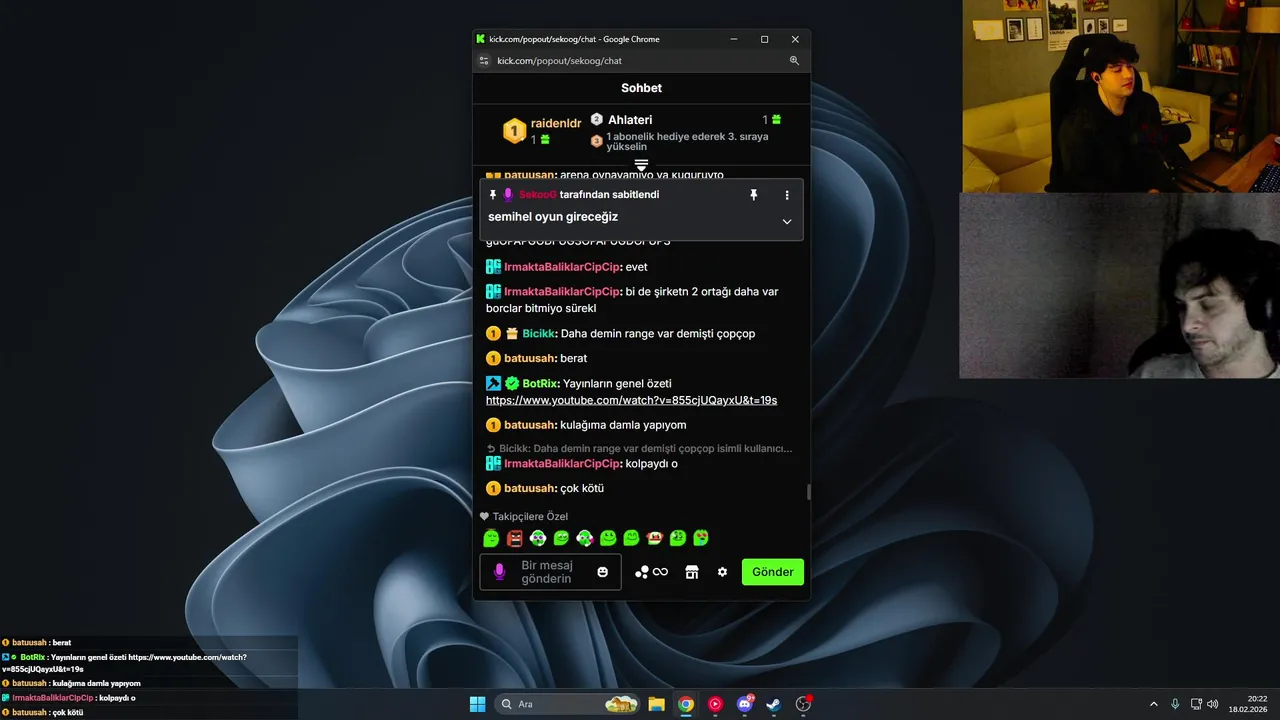Screen dimensions: 1280x720
Task: Open Ahlateri's profile from leaderboard
Action: [630, 120]
